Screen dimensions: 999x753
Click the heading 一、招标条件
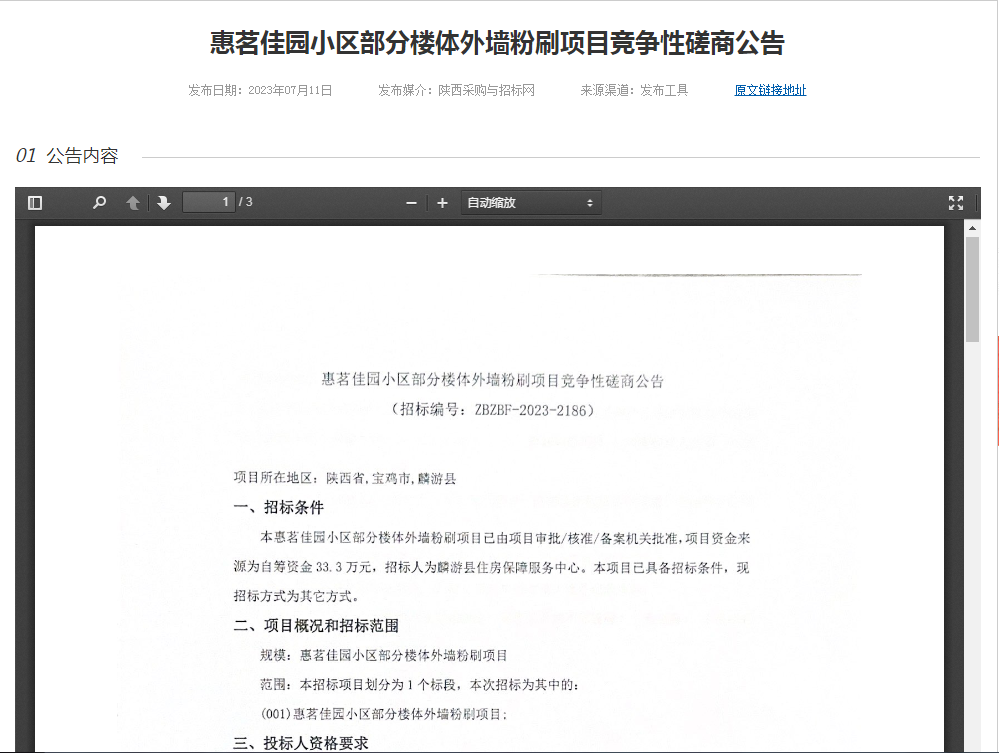(x=278, y=507)
